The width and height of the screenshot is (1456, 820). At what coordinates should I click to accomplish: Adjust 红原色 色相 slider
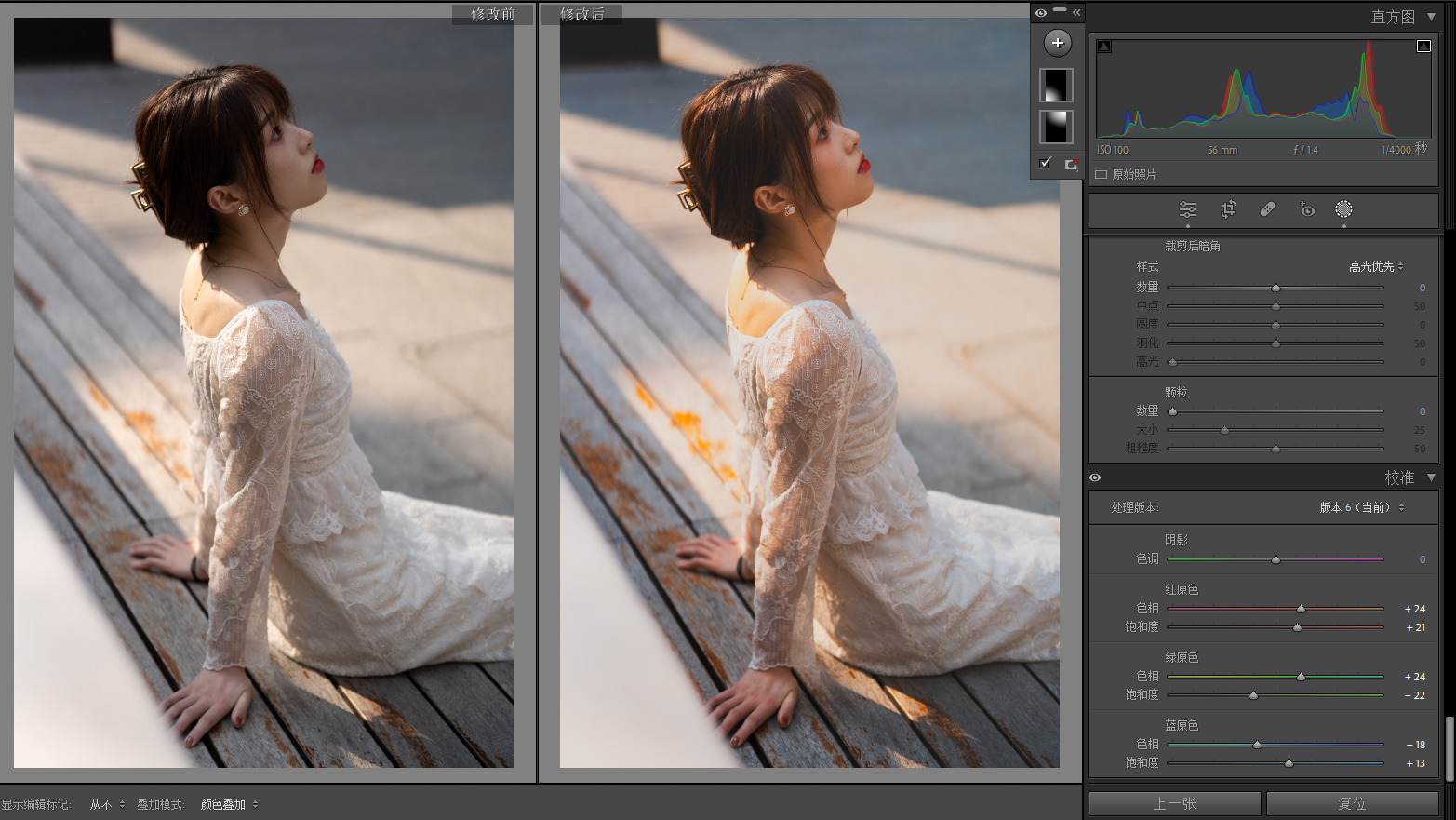coord(1276,609)
